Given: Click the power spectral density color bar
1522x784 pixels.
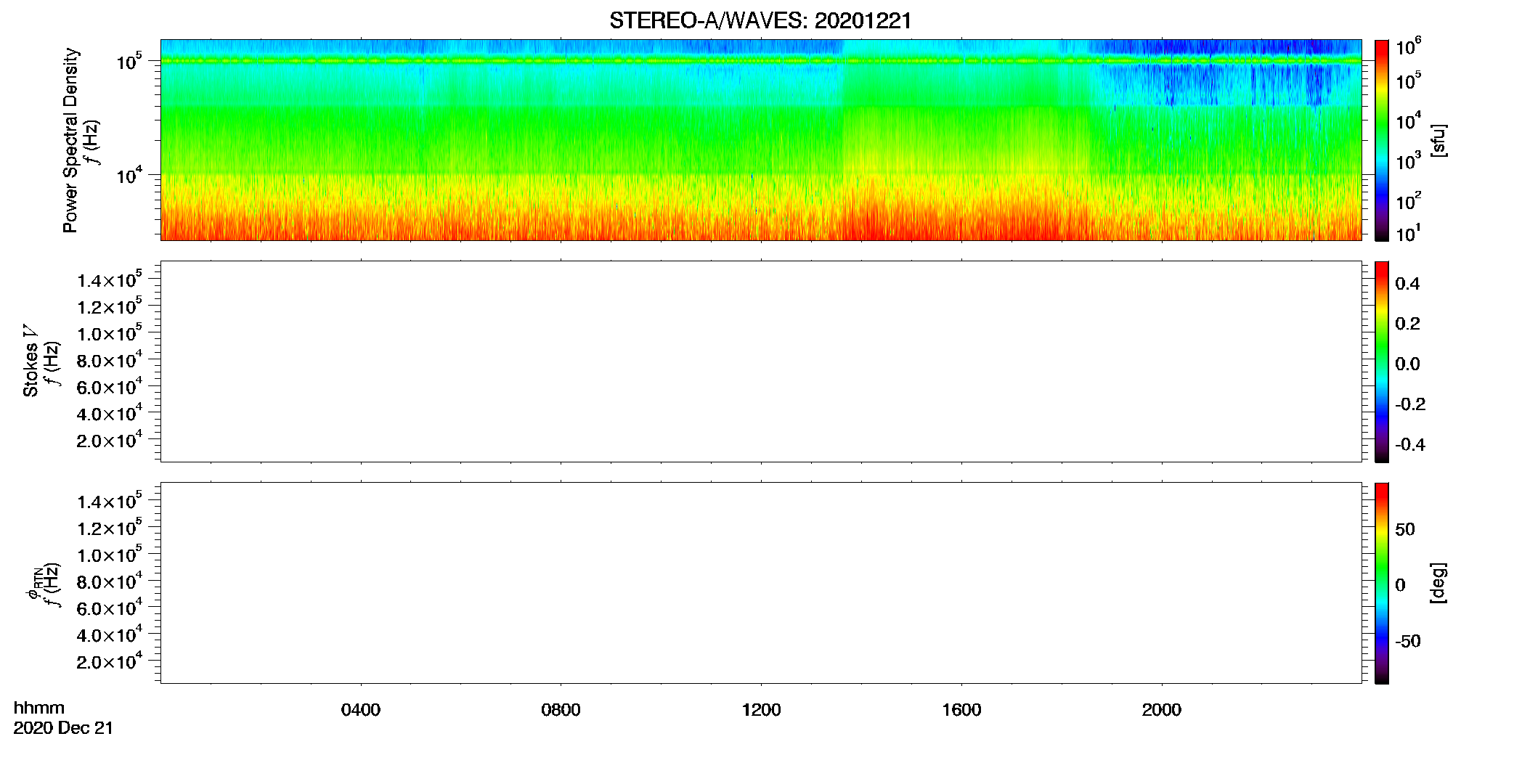Looking at the screenshot, I should [x=1382, y=140].
